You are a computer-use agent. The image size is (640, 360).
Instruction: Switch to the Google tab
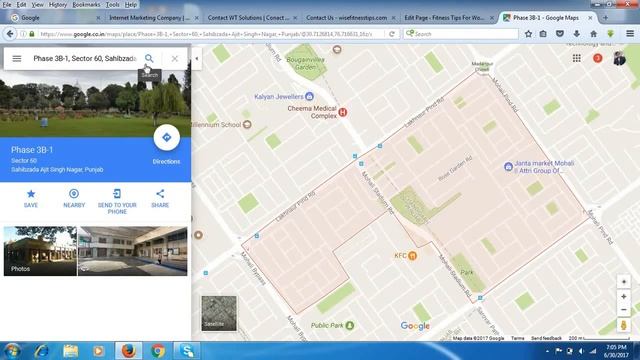point(55,18)
